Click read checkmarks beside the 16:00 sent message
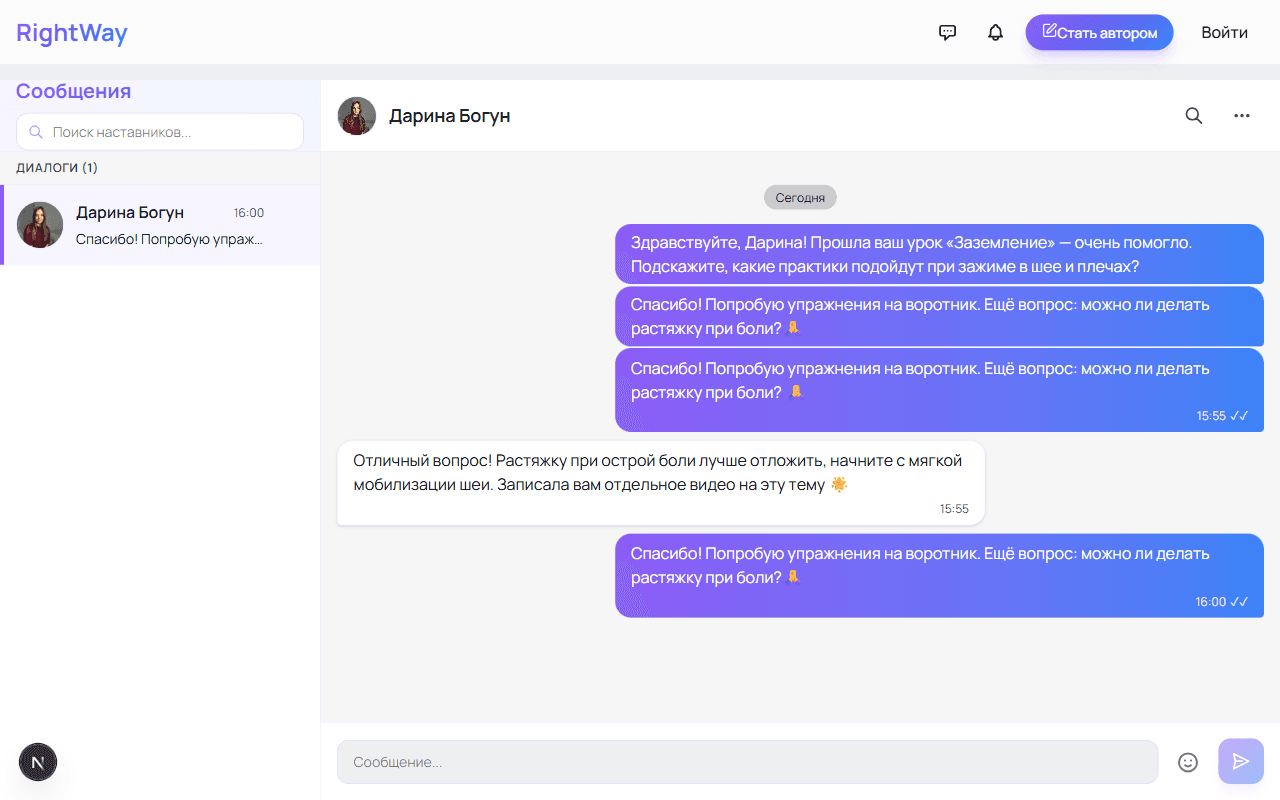This screenshot has width=1280, height=800. point(1240,602)
